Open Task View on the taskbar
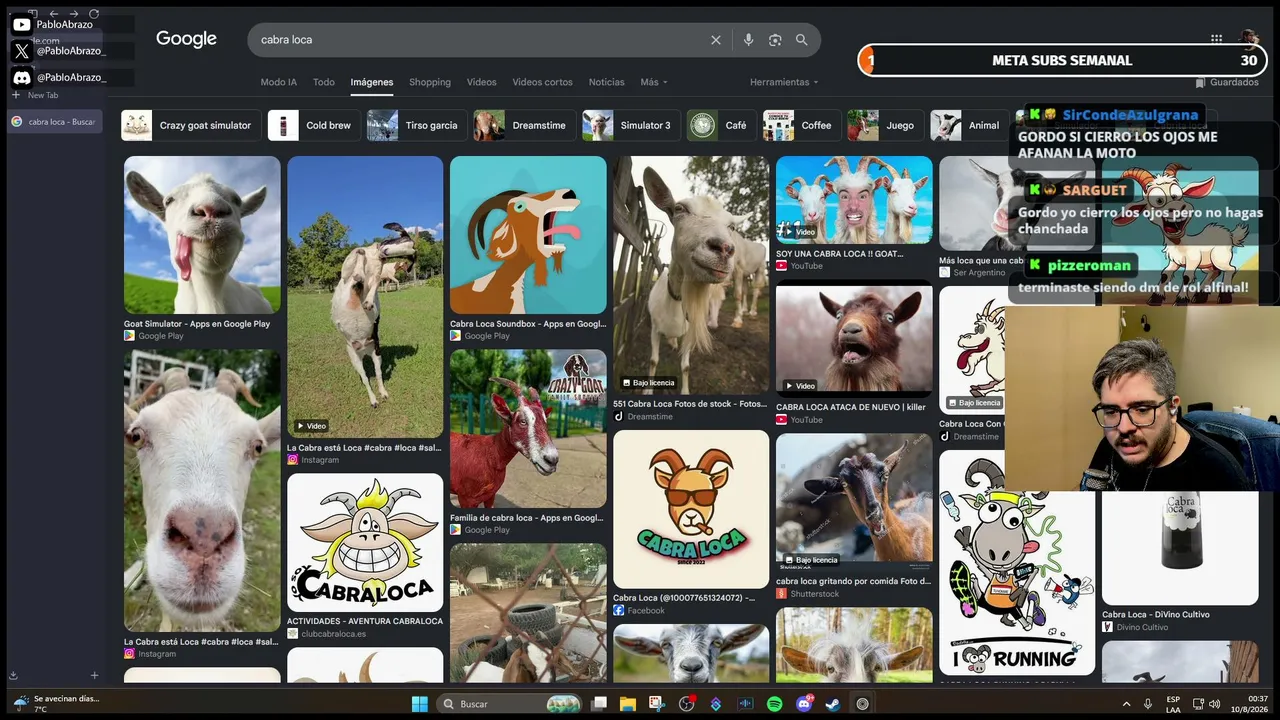The height and width of the screenshot is (720, 1280). (x=599, y=704)
